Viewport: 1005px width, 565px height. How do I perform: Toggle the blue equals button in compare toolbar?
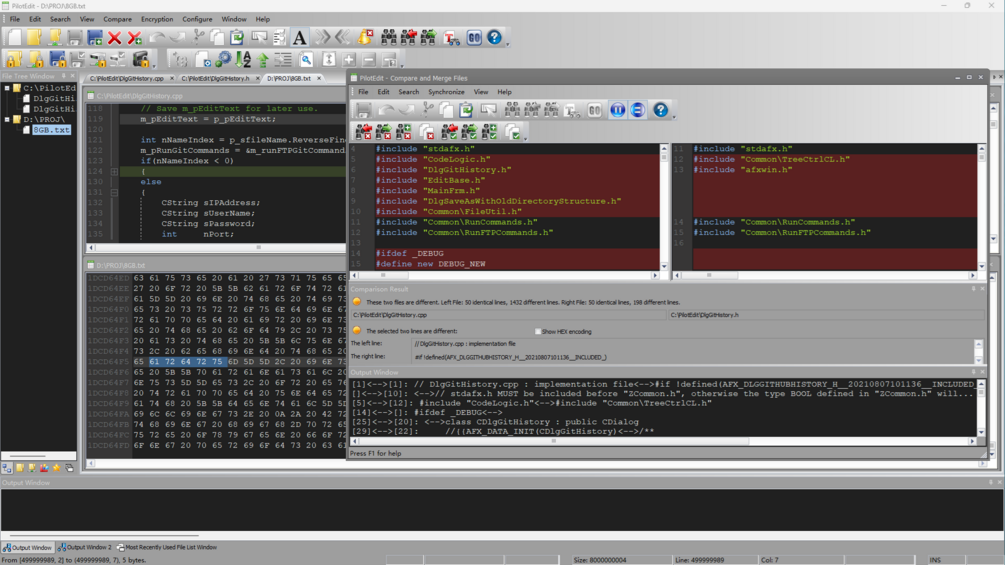[637, 110]
